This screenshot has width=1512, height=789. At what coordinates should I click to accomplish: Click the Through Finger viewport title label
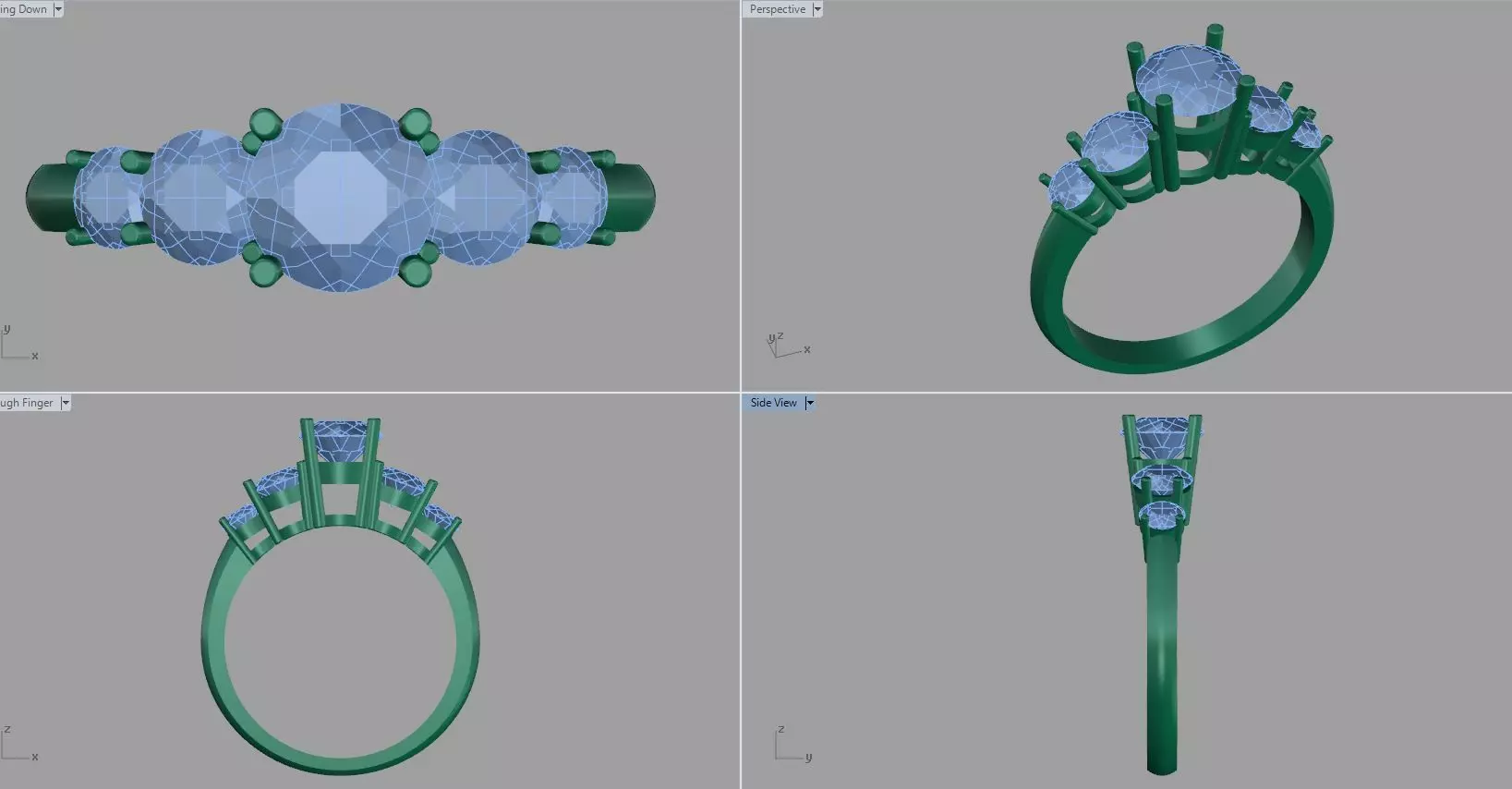tap(28, 403)
